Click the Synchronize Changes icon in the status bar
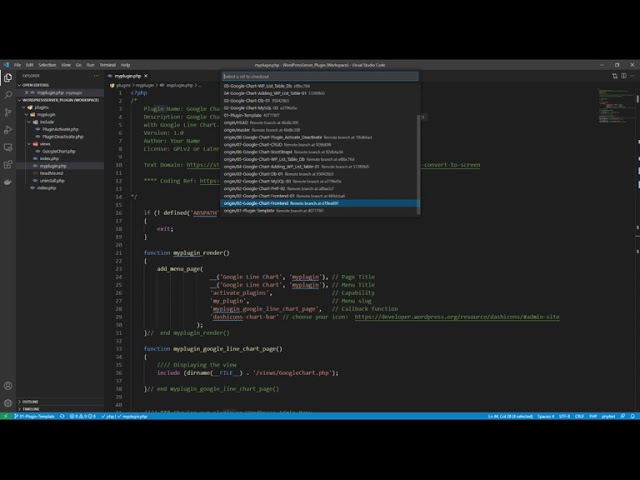Image resolution: width=640 pixels, height=480 pixels. [x=62, y=416]
